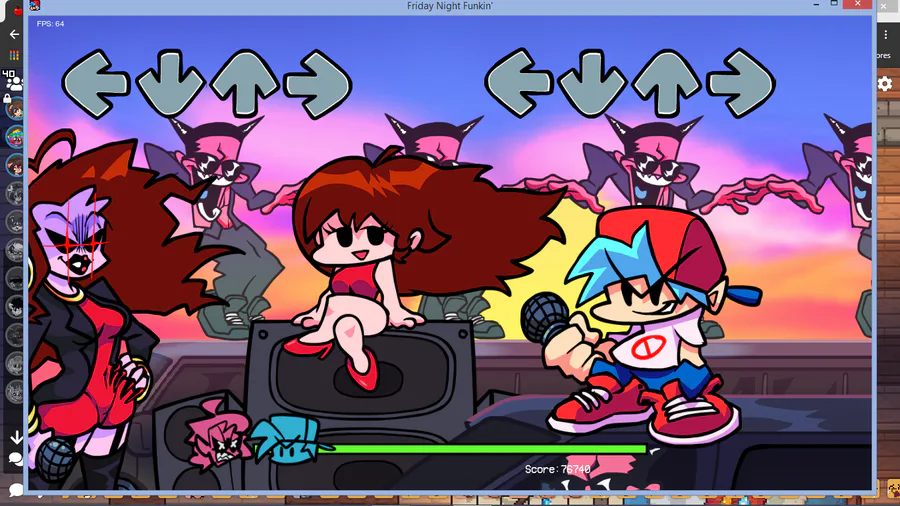Hit the opponent's right arrow receptor
Image resolution: width=900 pixels, height=506 pixels.
point(318,84)
